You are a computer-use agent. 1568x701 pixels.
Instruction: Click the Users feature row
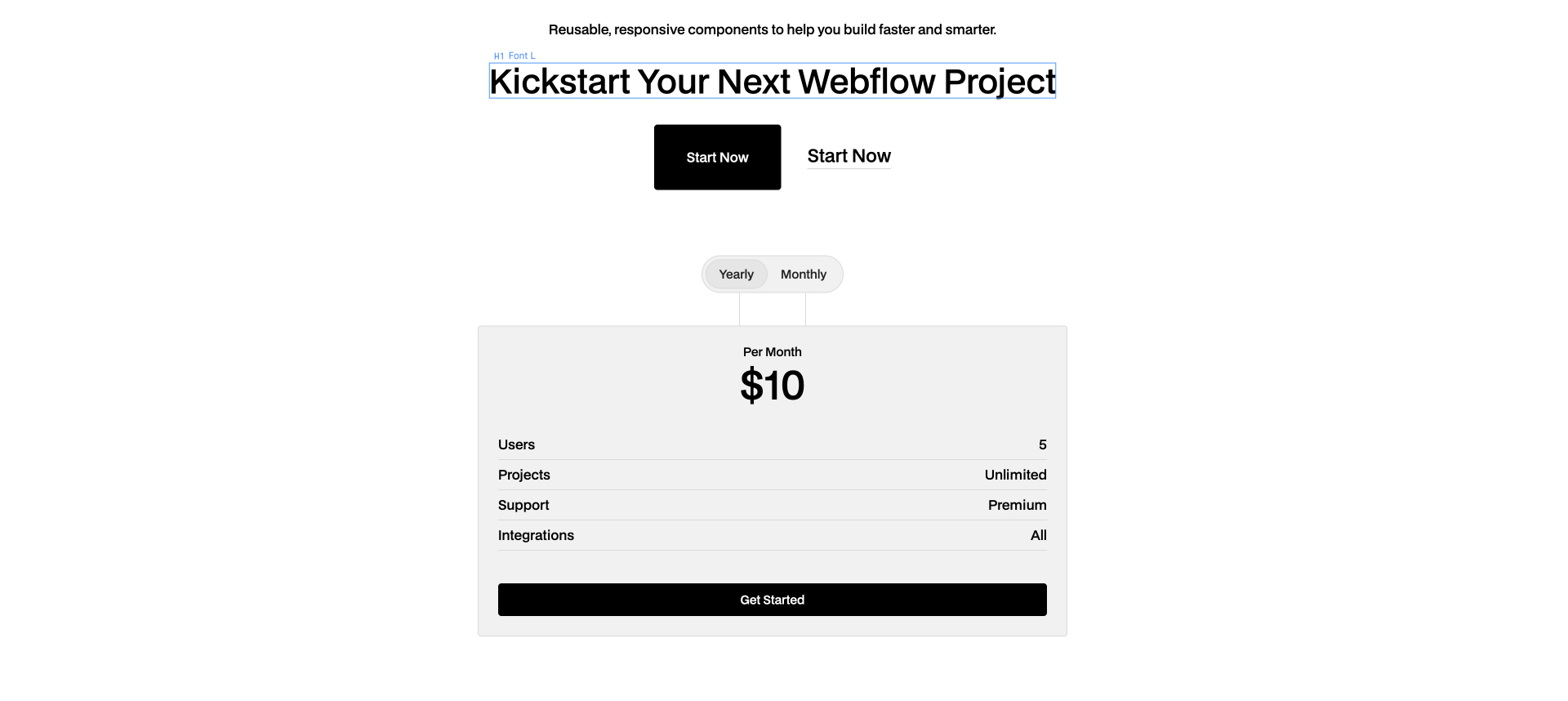click(x=516, y=444)
